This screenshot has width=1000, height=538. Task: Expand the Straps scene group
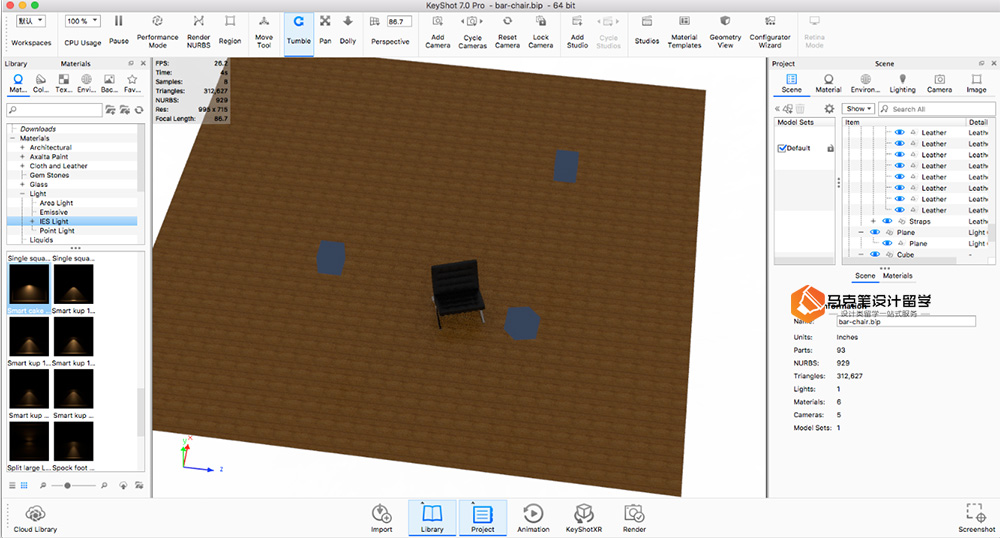pos(873,221)
